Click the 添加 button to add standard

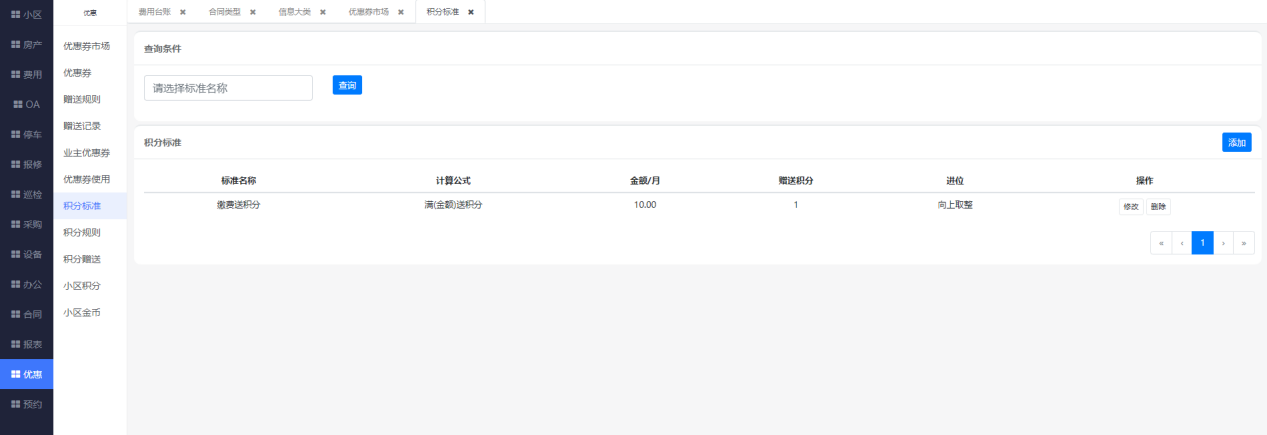1236,143
